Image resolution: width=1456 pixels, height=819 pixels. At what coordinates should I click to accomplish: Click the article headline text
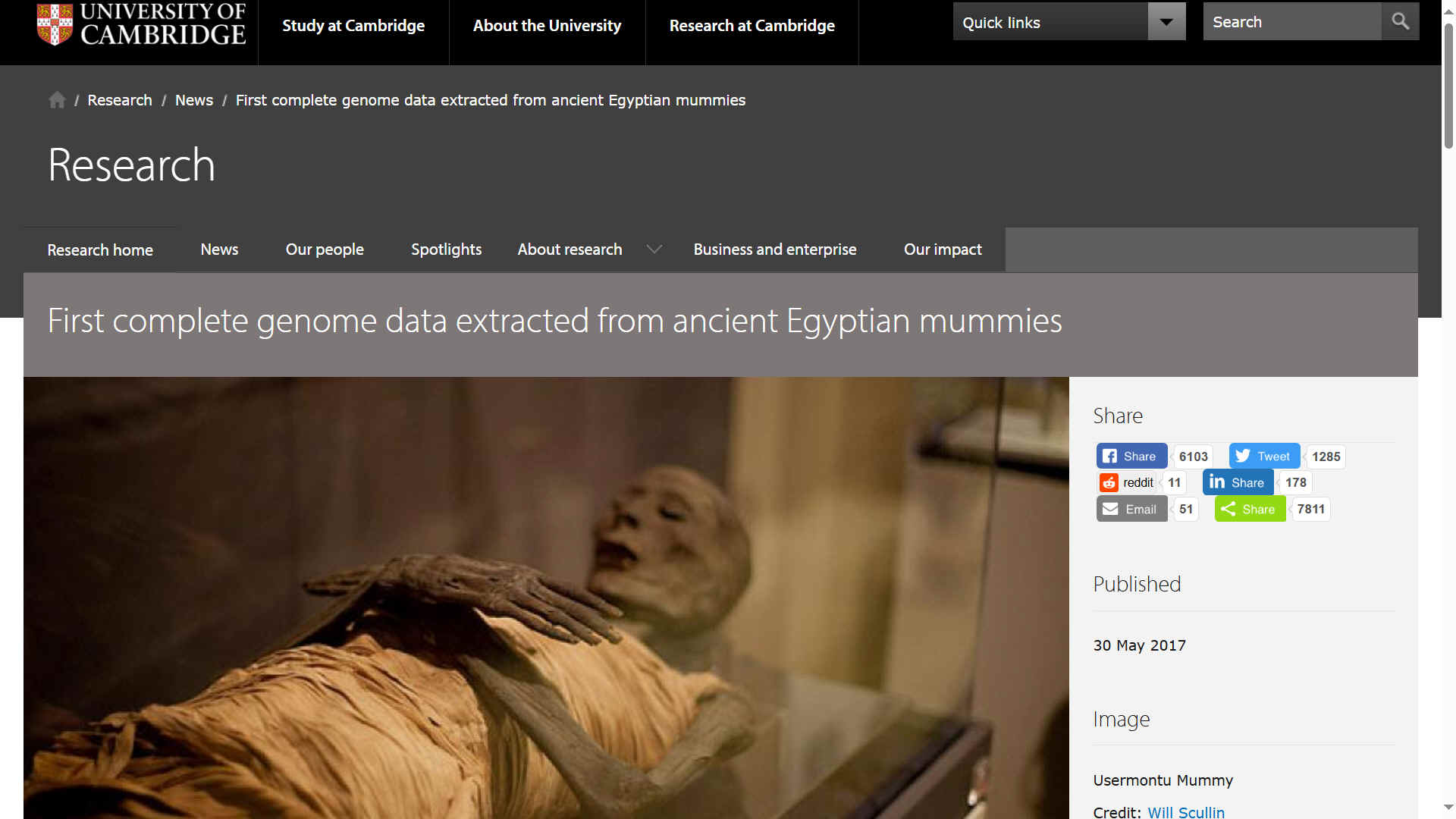point(554,321)
